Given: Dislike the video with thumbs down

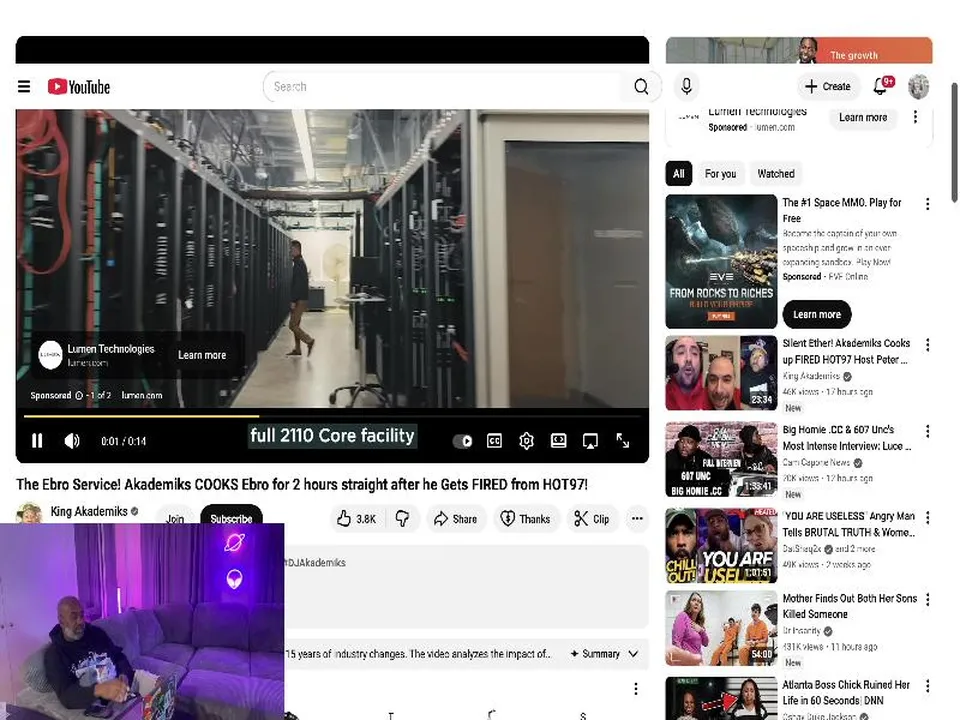Looking at the screenshot, I should click(402, 519).
